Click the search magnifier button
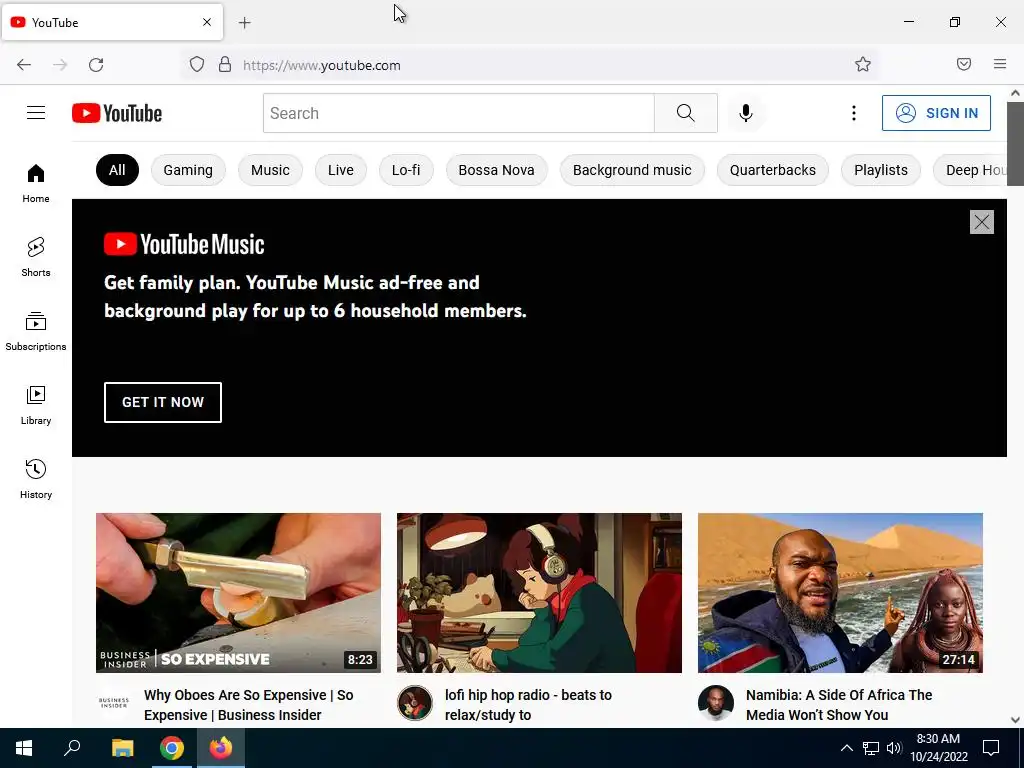1024x768 pixels. click(686, 113)
